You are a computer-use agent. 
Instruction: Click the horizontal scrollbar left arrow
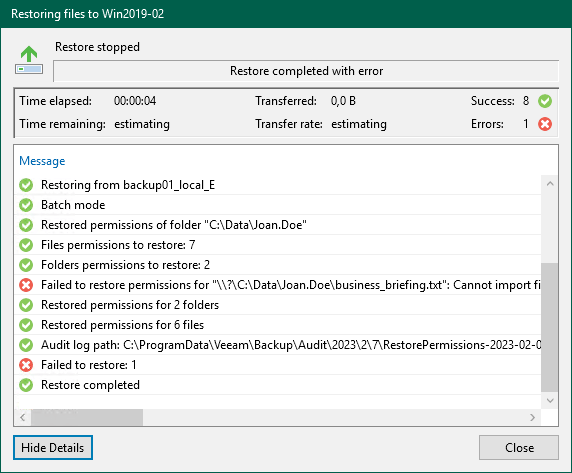click(x=23, y=417)
